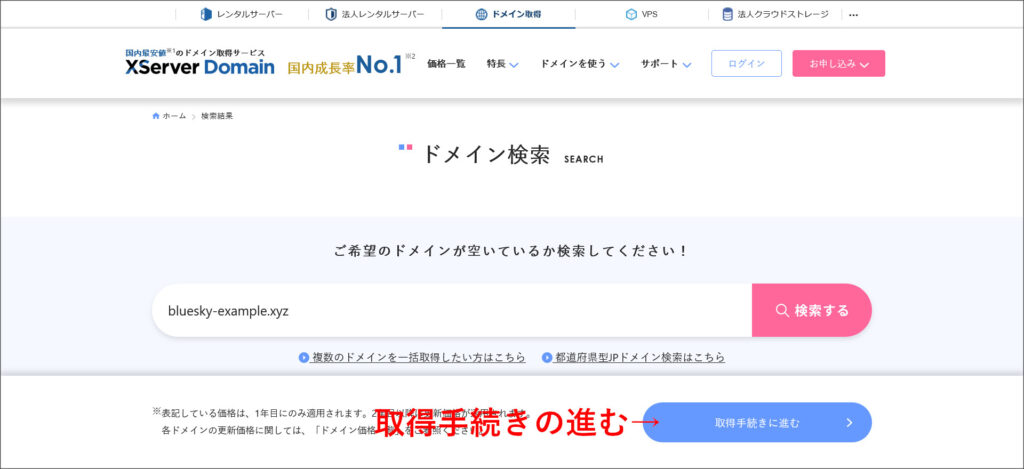Open the 法人クラウドストレージ tab
1024x469 pixels.
tap(775, 14)
